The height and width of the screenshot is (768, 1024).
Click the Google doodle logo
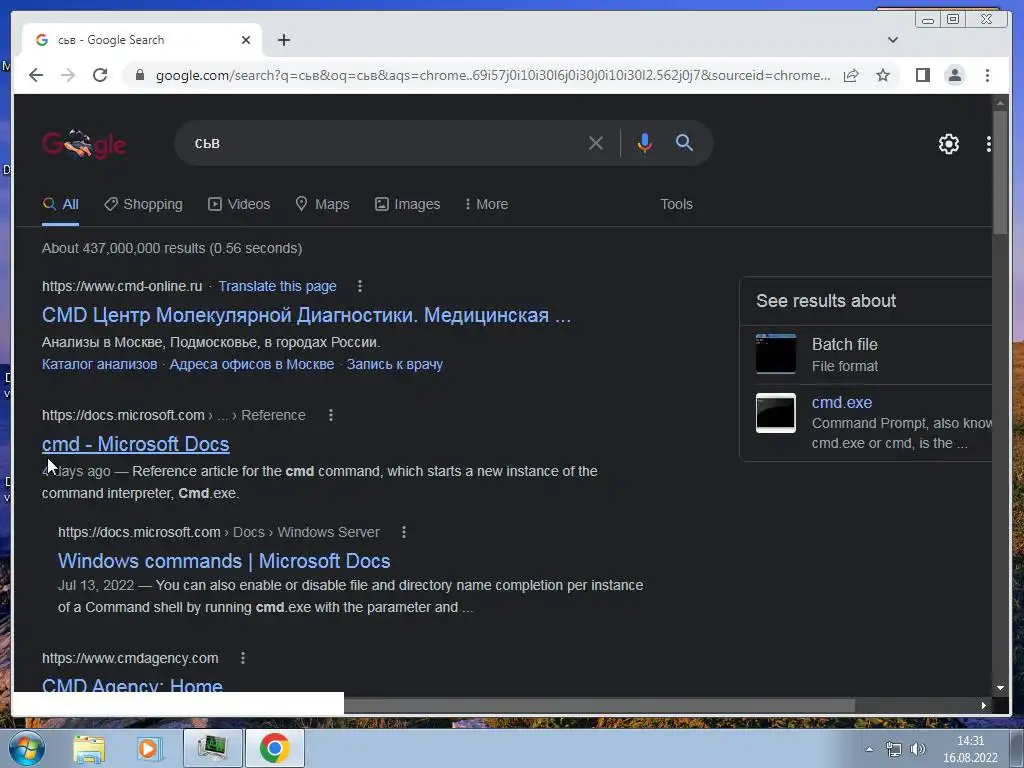pyautogui.click(x=84, y=144)
